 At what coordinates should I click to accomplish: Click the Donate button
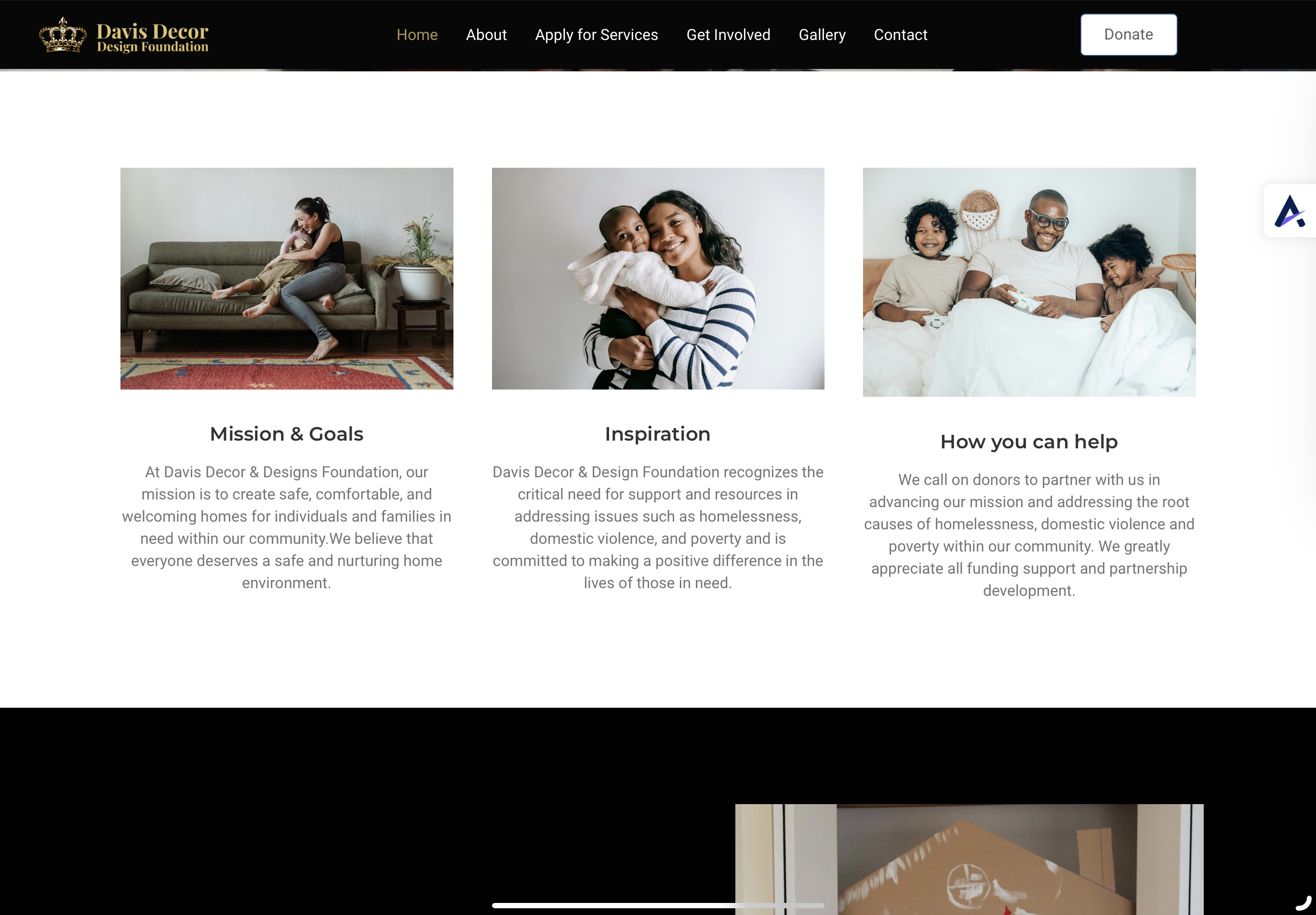(1129, 34)
